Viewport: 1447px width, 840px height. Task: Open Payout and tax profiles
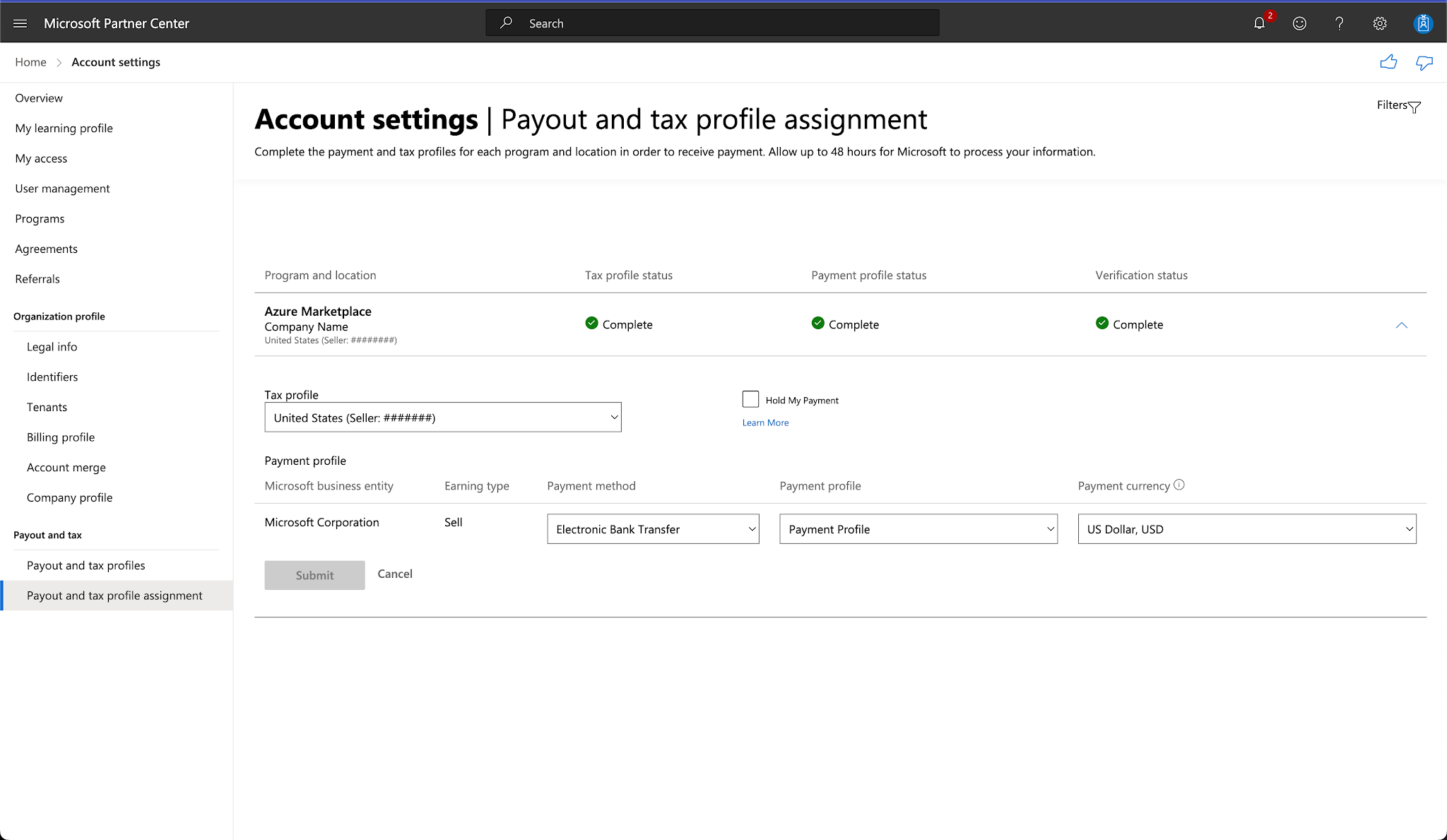(86, 566)
